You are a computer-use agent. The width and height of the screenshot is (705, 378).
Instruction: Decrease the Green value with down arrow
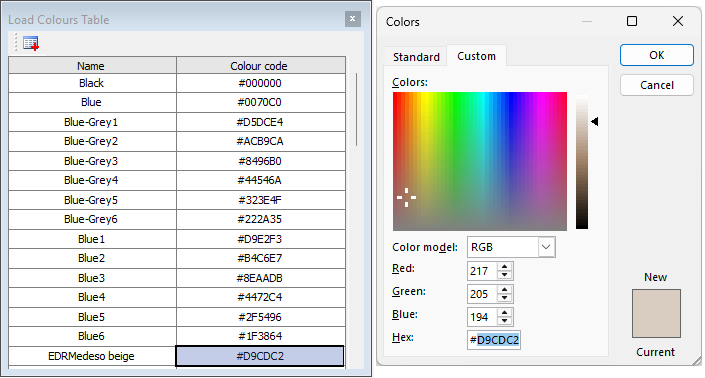(x=504, y=298)
